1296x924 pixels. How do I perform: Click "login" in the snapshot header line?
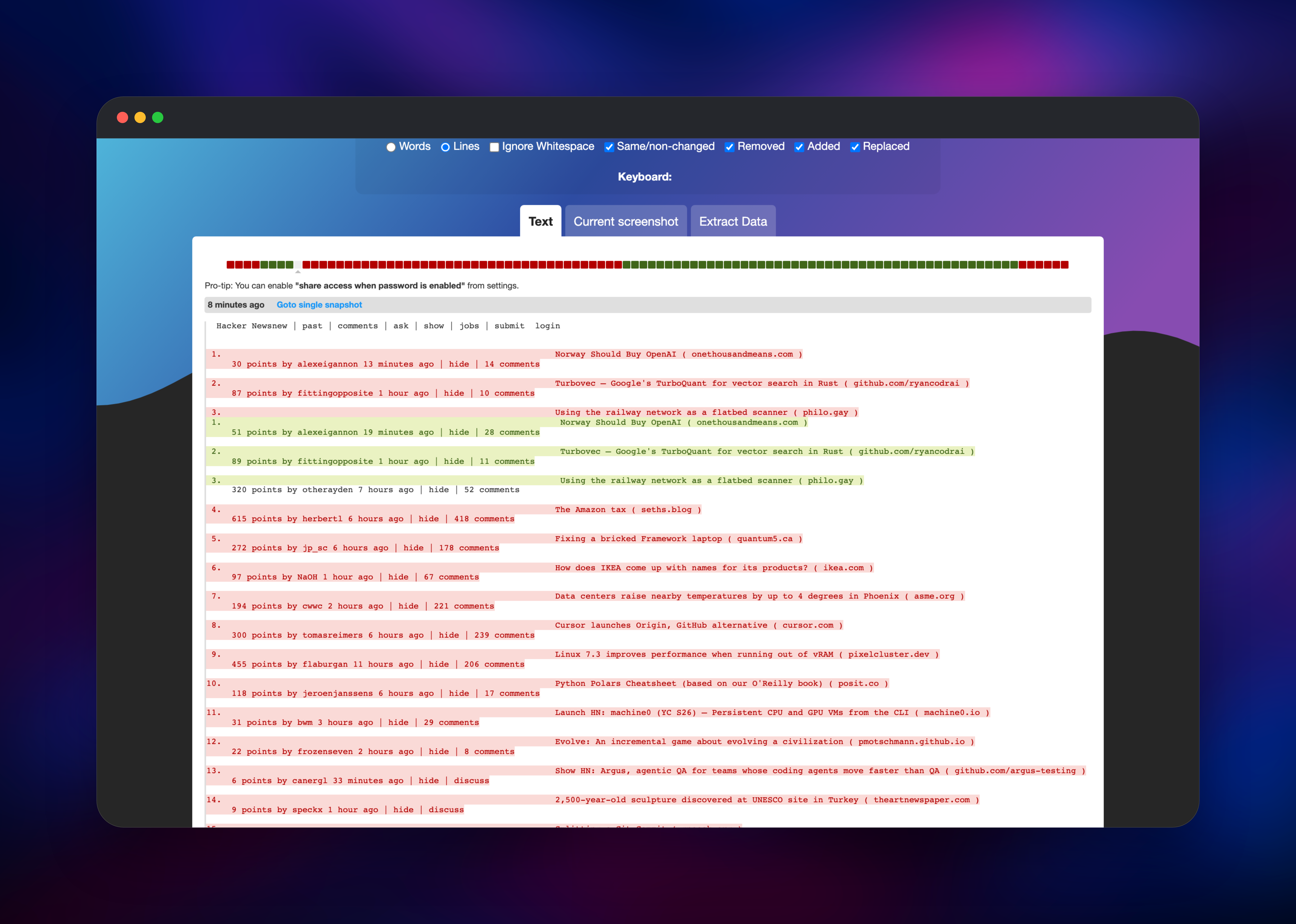coord(547,326)
